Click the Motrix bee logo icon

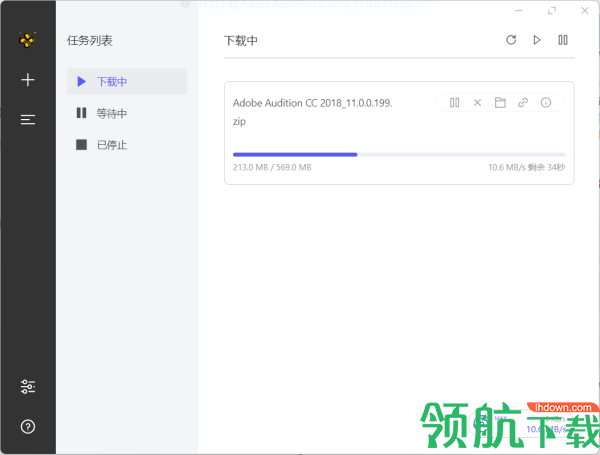(x=27, y=39)
